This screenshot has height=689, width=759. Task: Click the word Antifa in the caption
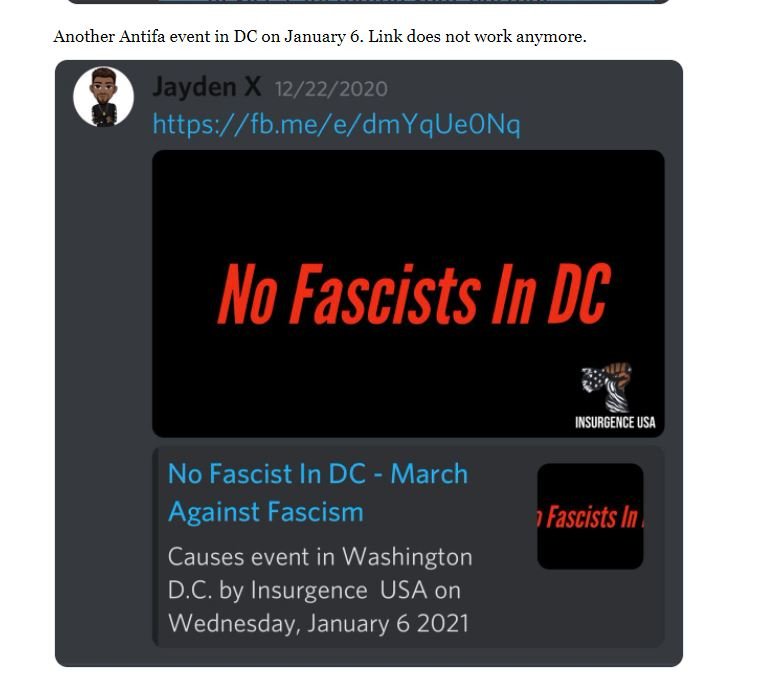click(141, 37)
